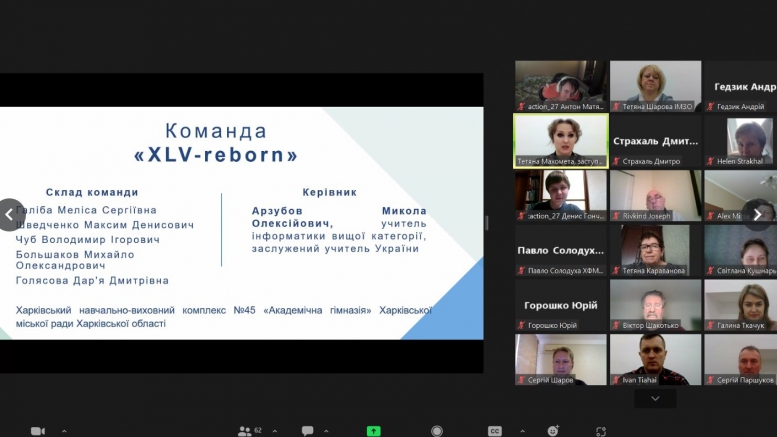Select the Alex Mi video tile
The height and width of the screenshot is (437, 777).
click(741, 195)
